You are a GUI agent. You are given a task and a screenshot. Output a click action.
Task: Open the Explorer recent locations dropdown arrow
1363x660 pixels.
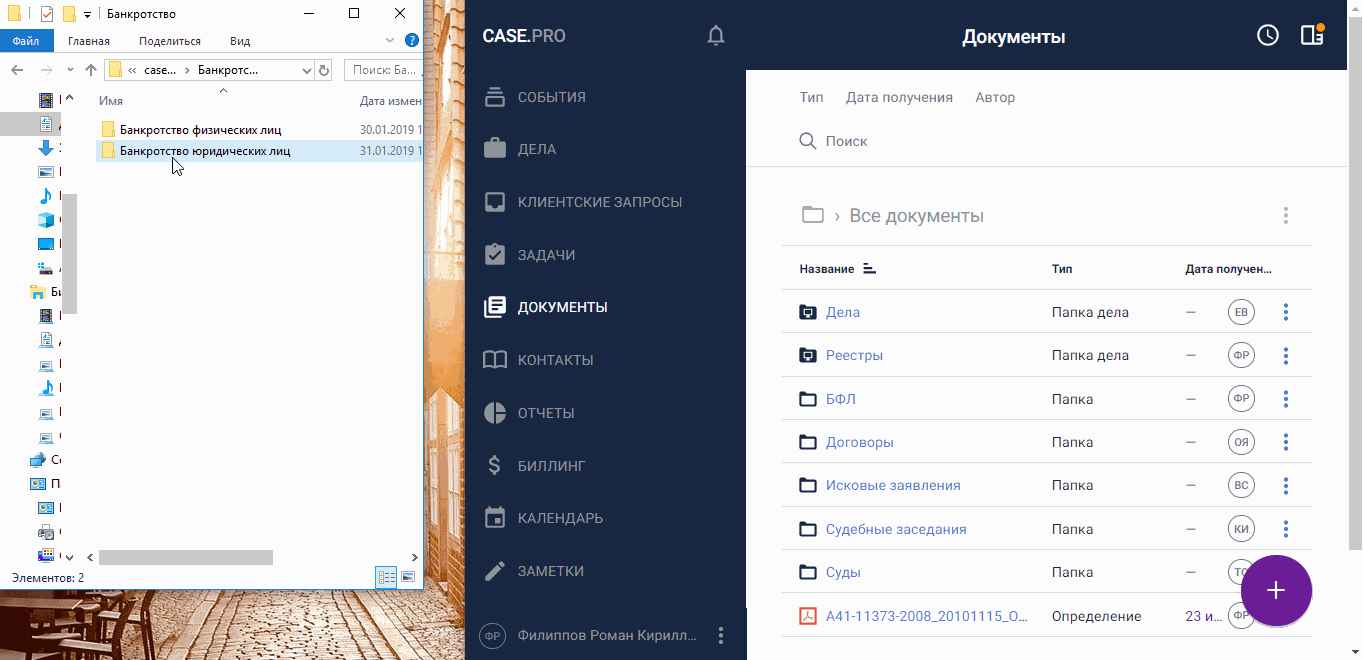pyautogui.click(x=72, y=70)
